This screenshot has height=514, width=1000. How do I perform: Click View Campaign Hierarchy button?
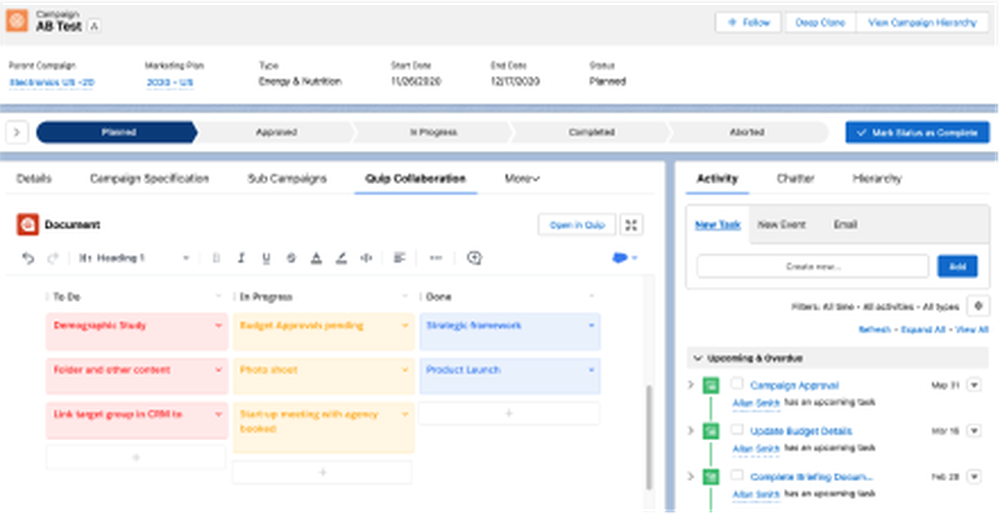click(922, 22)
